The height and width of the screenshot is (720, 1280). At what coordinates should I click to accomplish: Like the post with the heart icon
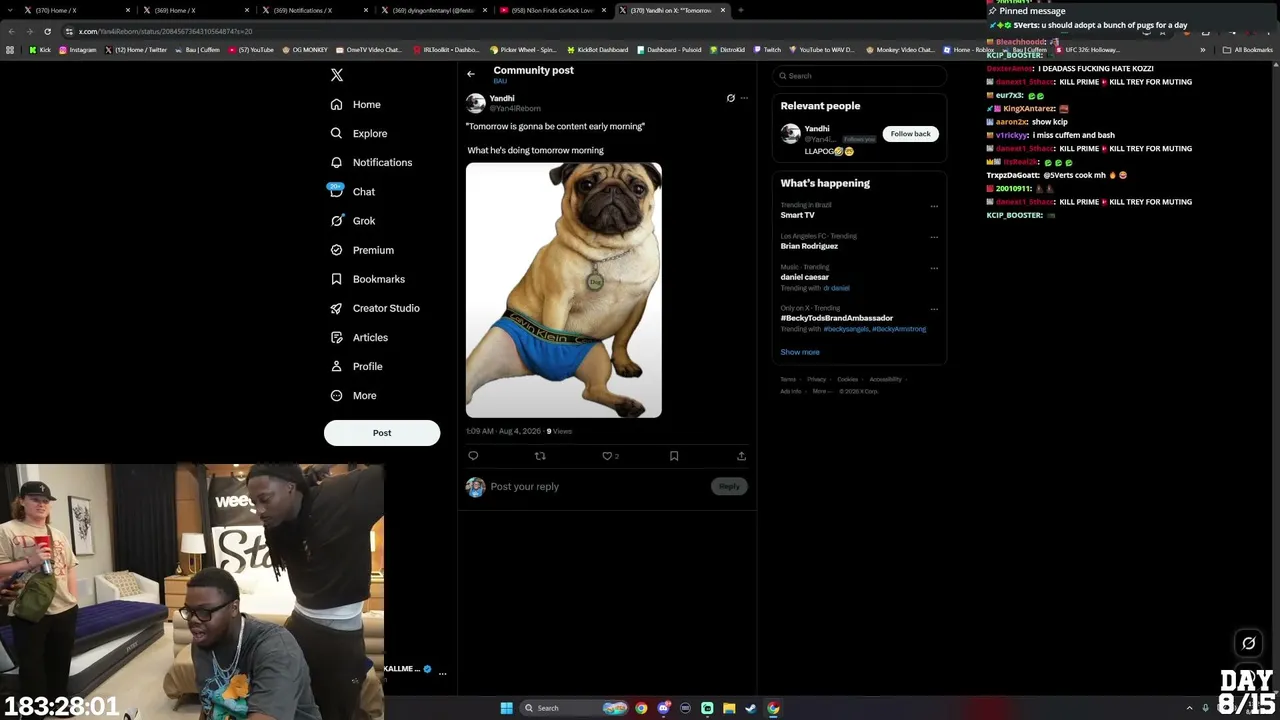coord(607,456)
